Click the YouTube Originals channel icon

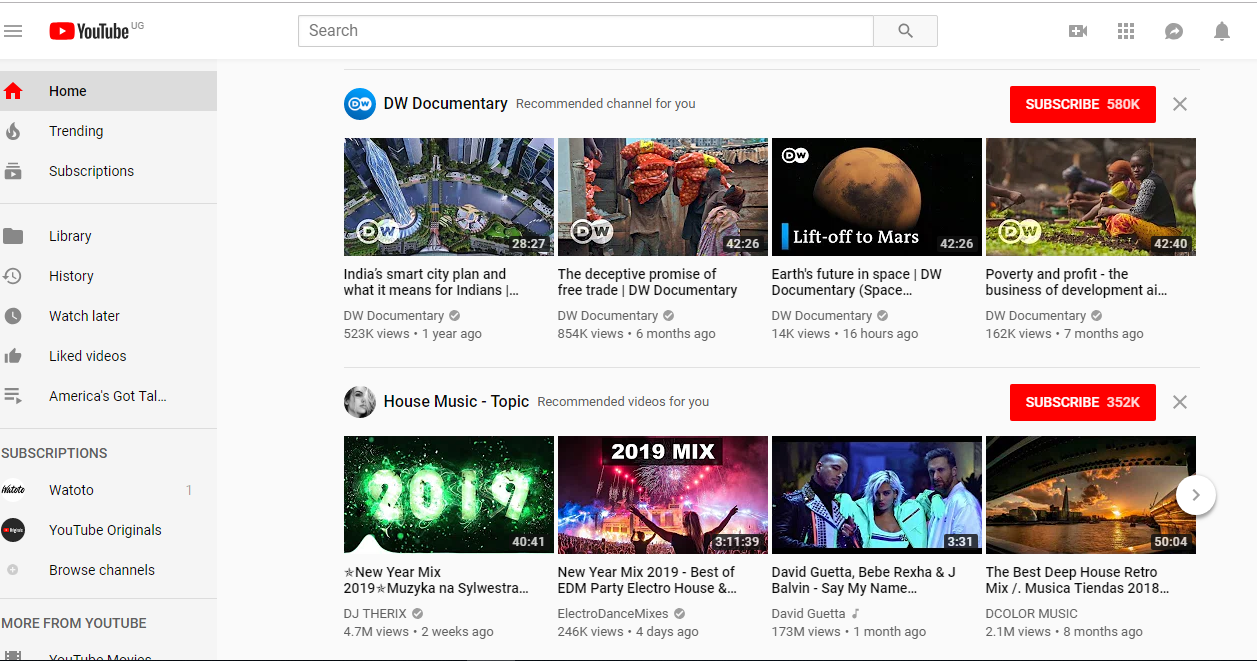pos(13,529)
